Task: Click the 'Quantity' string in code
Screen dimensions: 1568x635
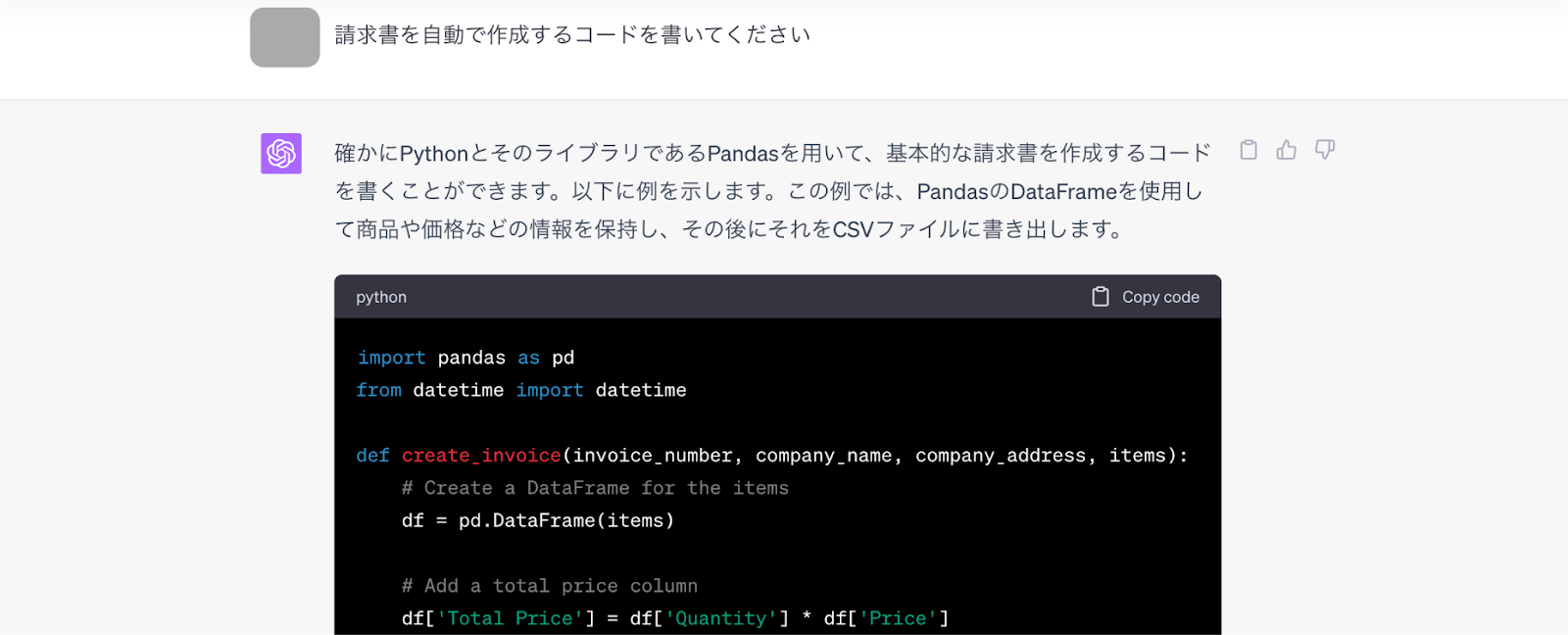Action: (721, 618)
